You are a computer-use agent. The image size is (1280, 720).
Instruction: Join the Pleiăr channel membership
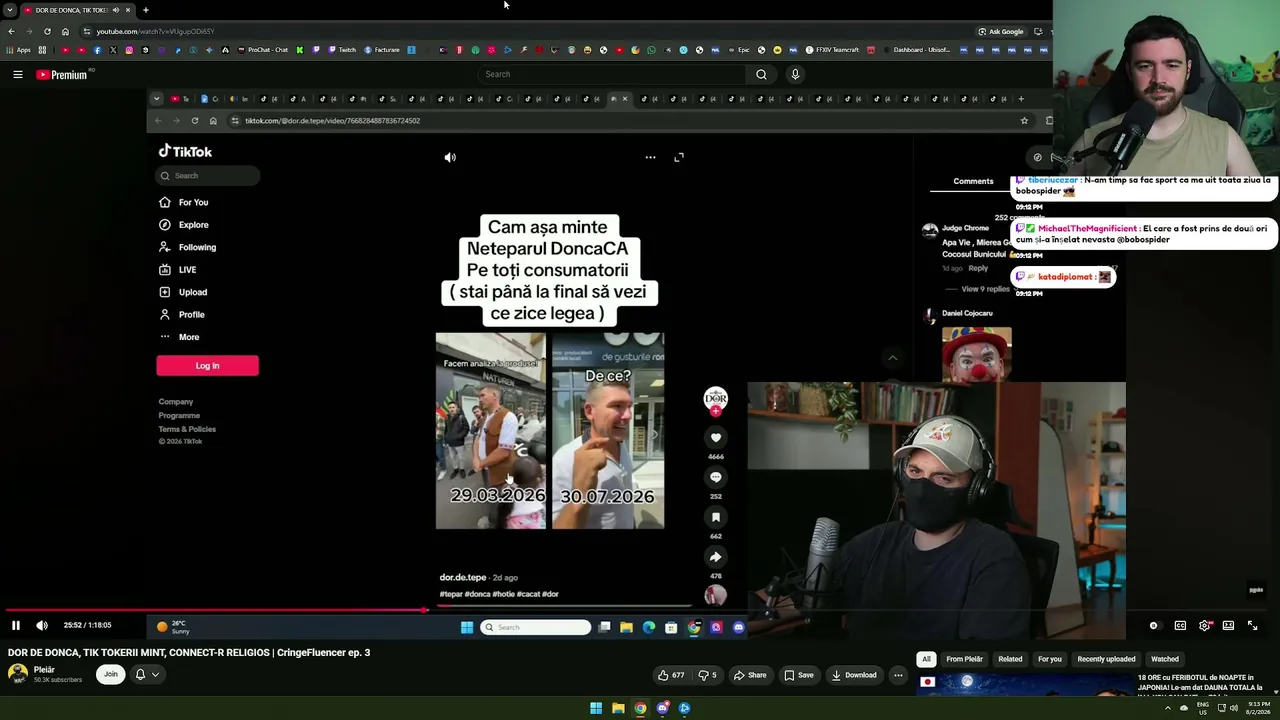[x=111, y=674]
